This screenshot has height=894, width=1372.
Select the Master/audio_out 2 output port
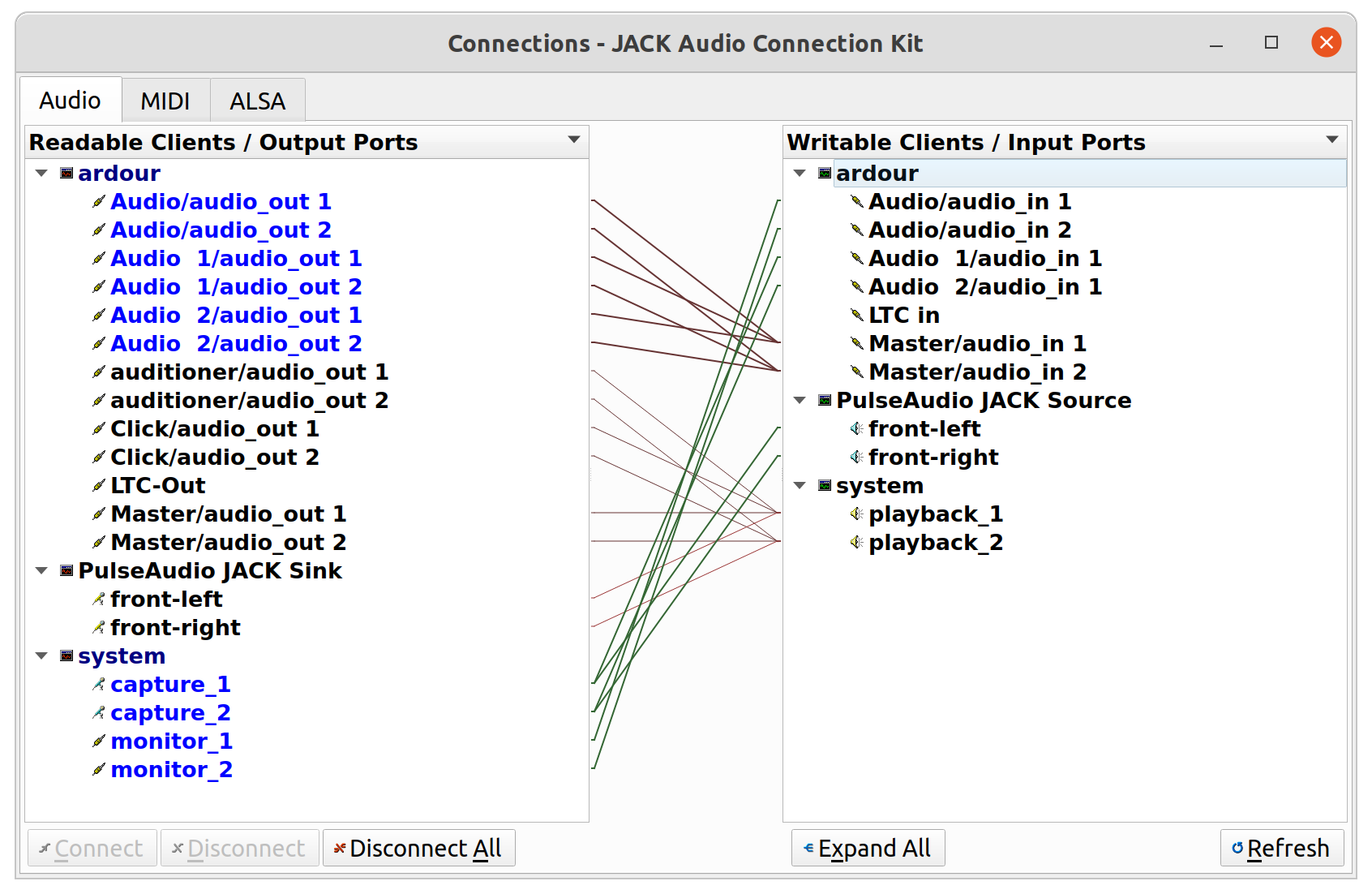click(229, 542)
